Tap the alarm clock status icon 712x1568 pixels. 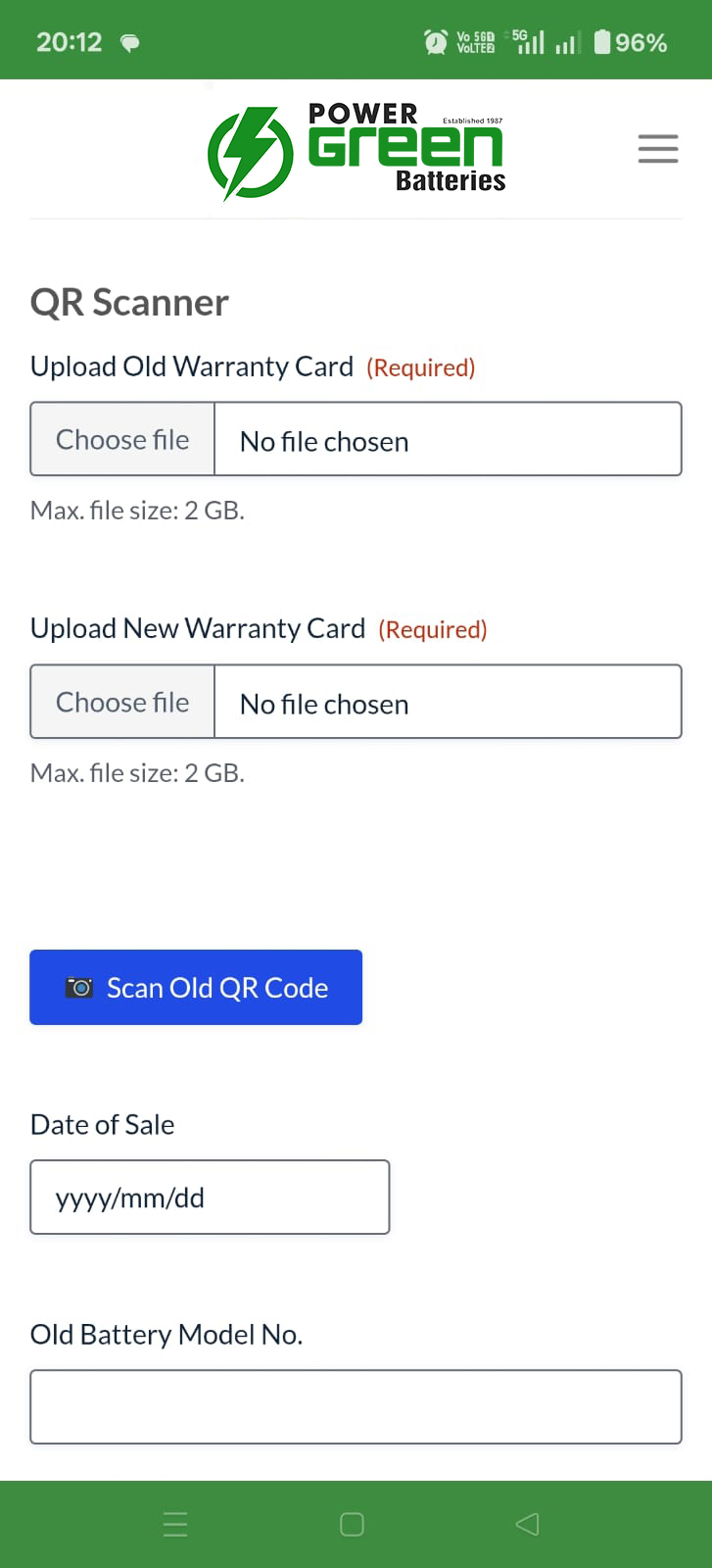click(x=435, y=42)
